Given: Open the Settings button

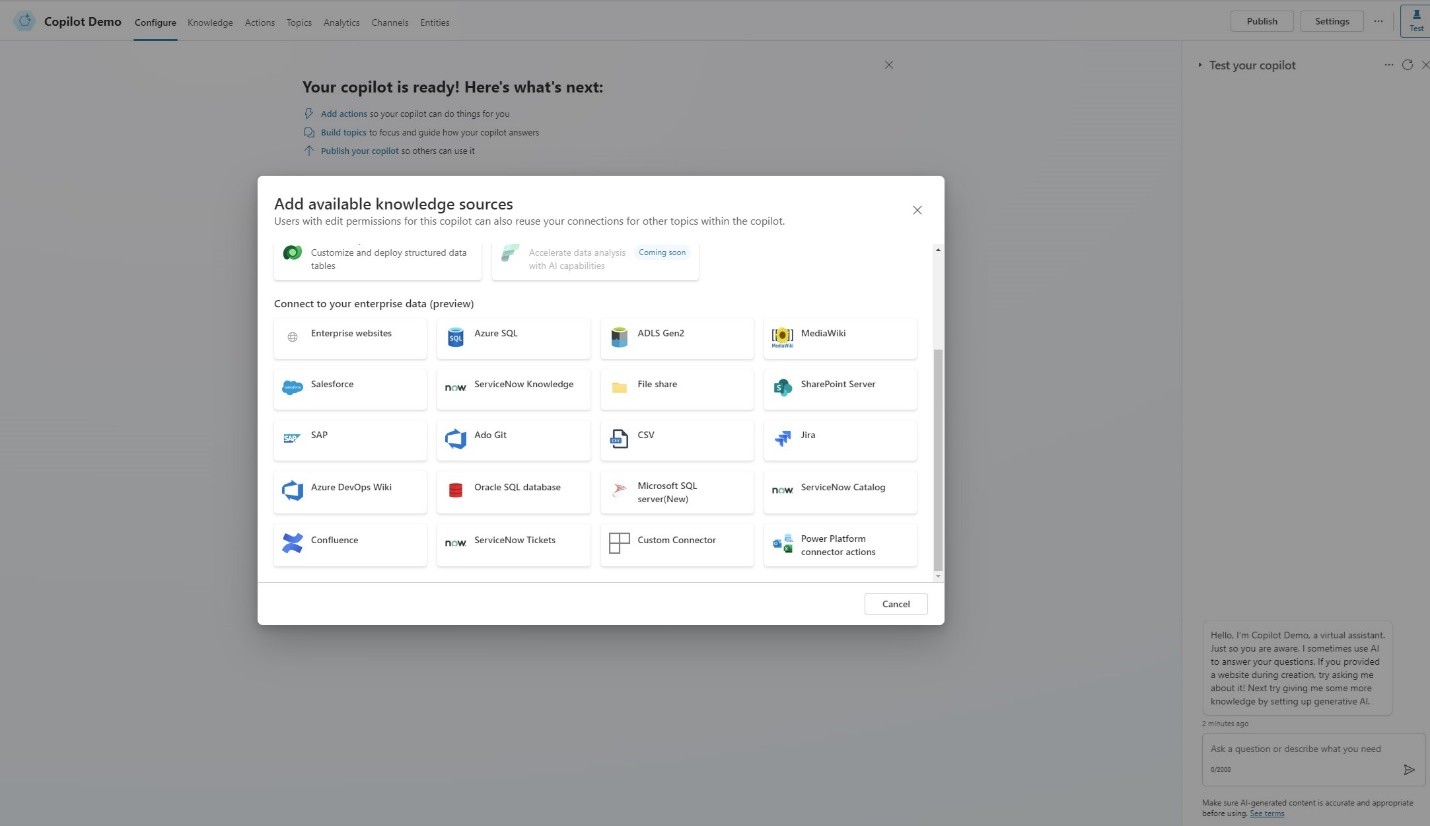Looking at the screenshot, I should tap(1332, 21).
